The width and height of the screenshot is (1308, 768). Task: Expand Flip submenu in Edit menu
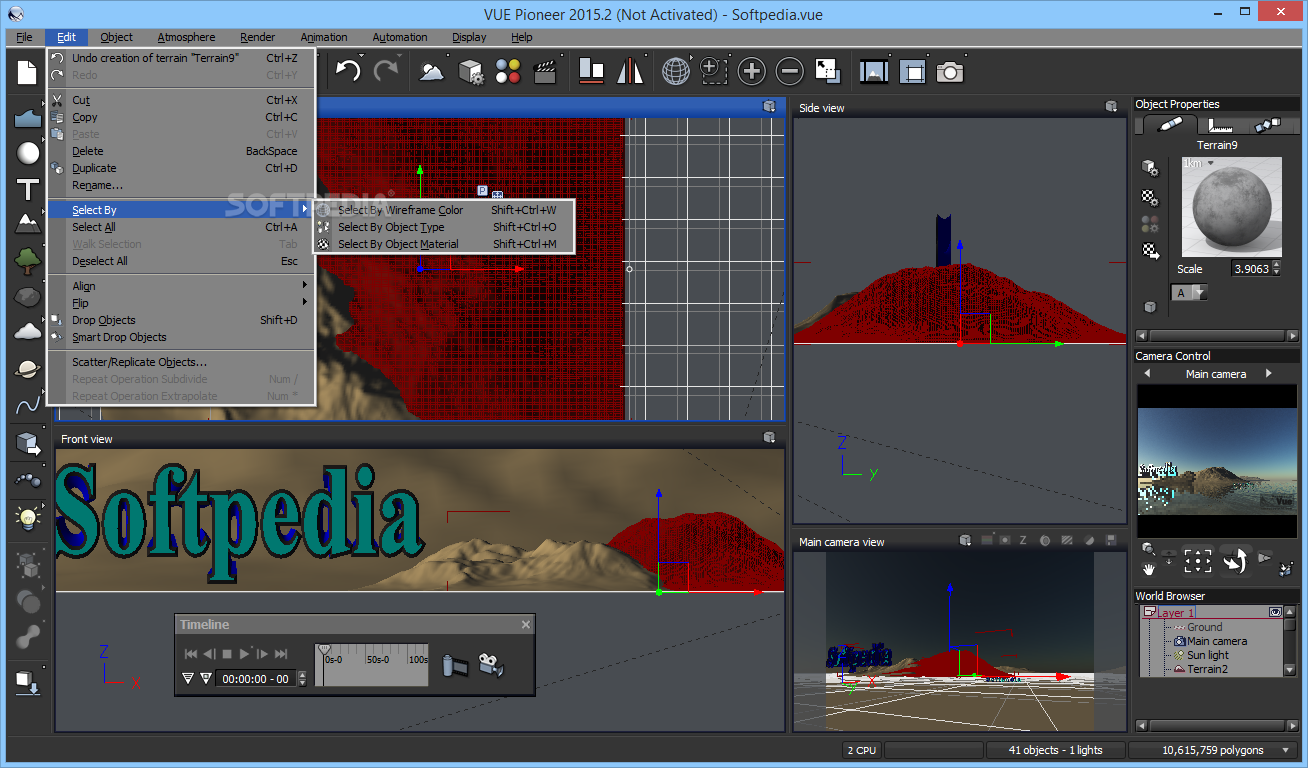[181, 303]
